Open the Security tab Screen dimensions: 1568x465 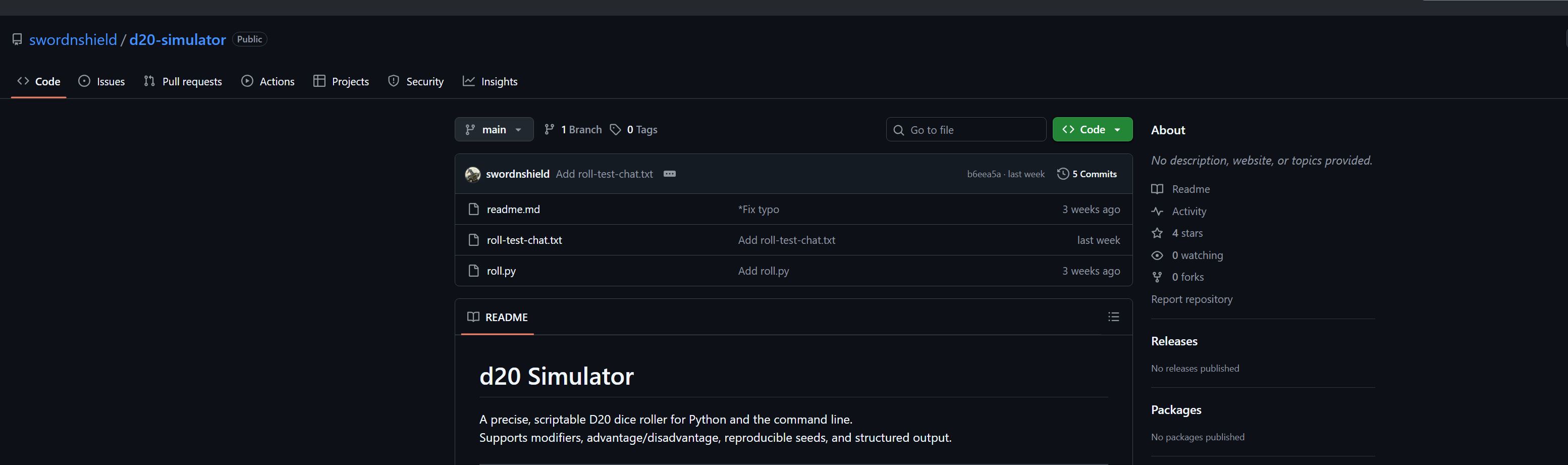click(416, 81)
